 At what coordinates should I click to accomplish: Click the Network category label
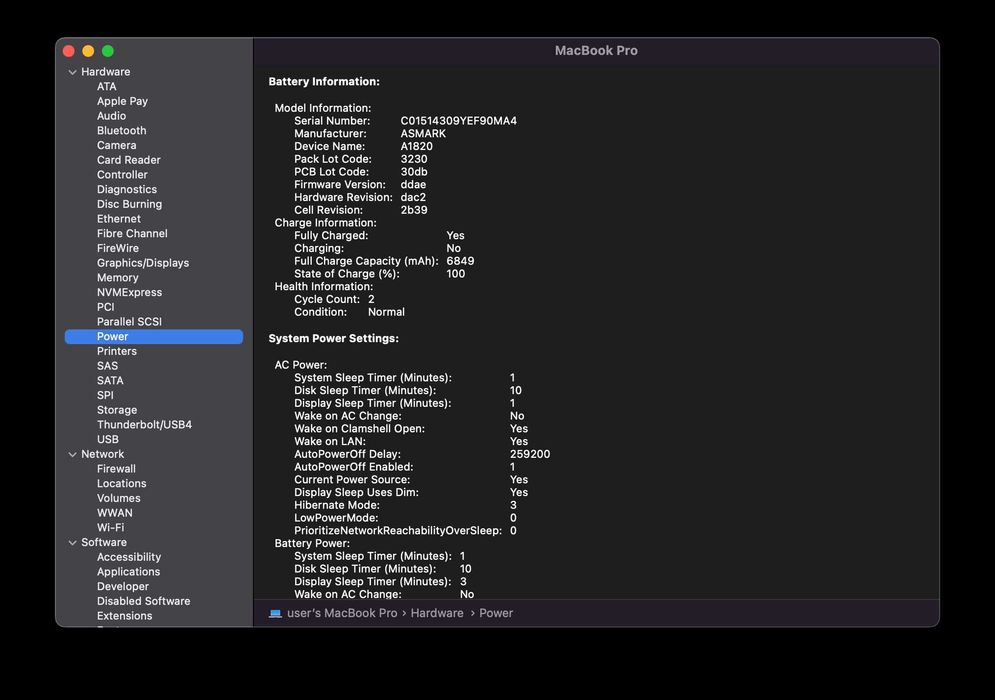(103, 454)
